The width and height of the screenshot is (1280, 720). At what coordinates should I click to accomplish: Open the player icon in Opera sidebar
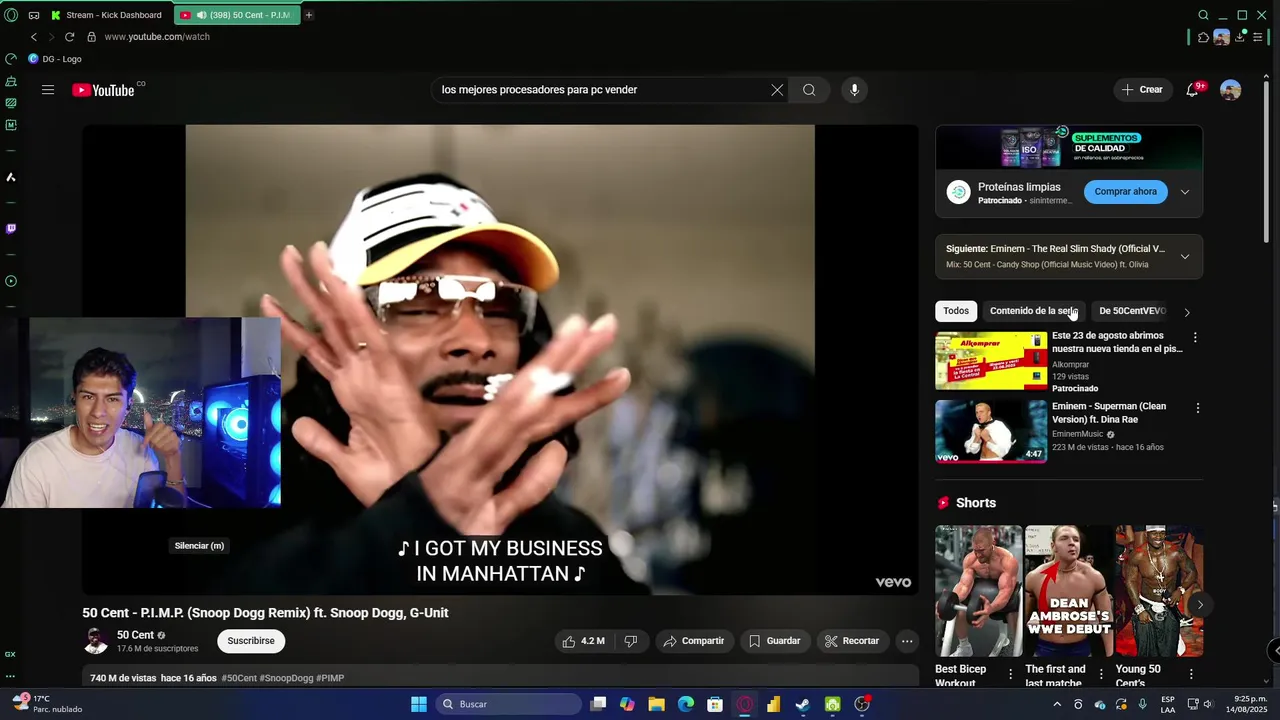pyautogui.click(x=11, y=281)
